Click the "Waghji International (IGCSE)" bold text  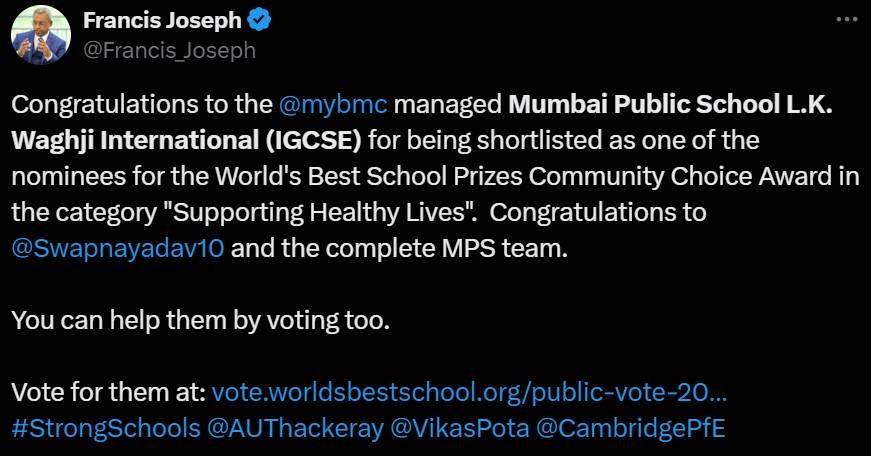[x=187, y=142]
